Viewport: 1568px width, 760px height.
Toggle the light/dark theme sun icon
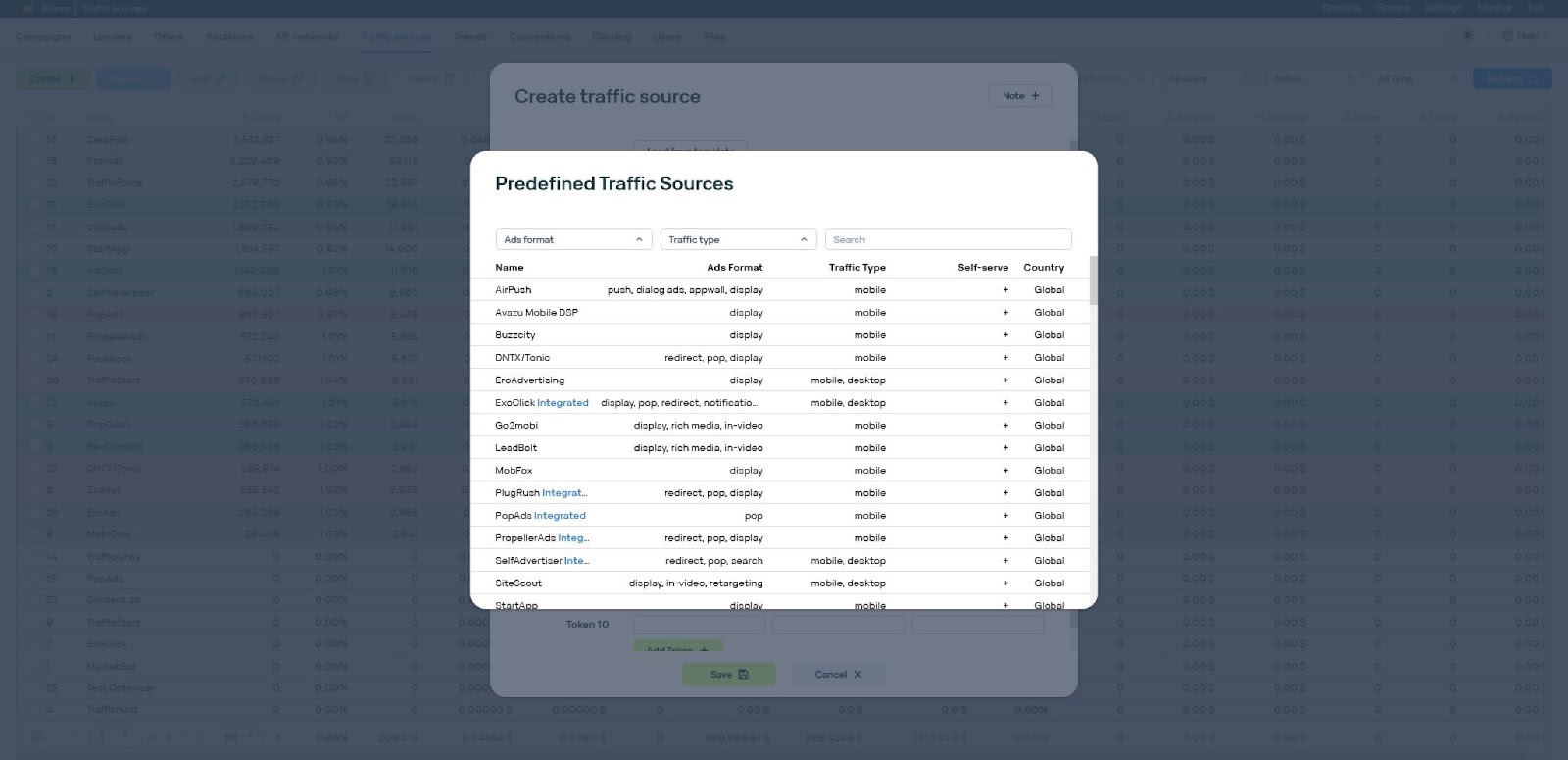pos(1467,36)
